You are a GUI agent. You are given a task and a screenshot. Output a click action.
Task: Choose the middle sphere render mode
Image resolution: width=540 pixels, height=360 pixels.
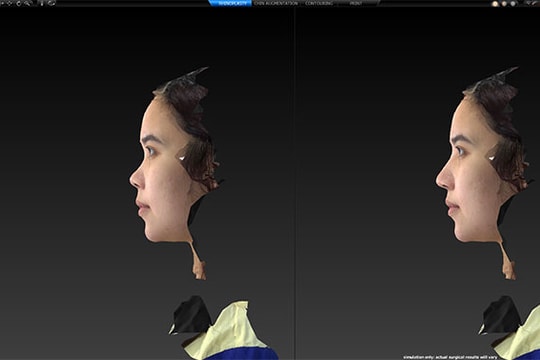pos(504,3)
